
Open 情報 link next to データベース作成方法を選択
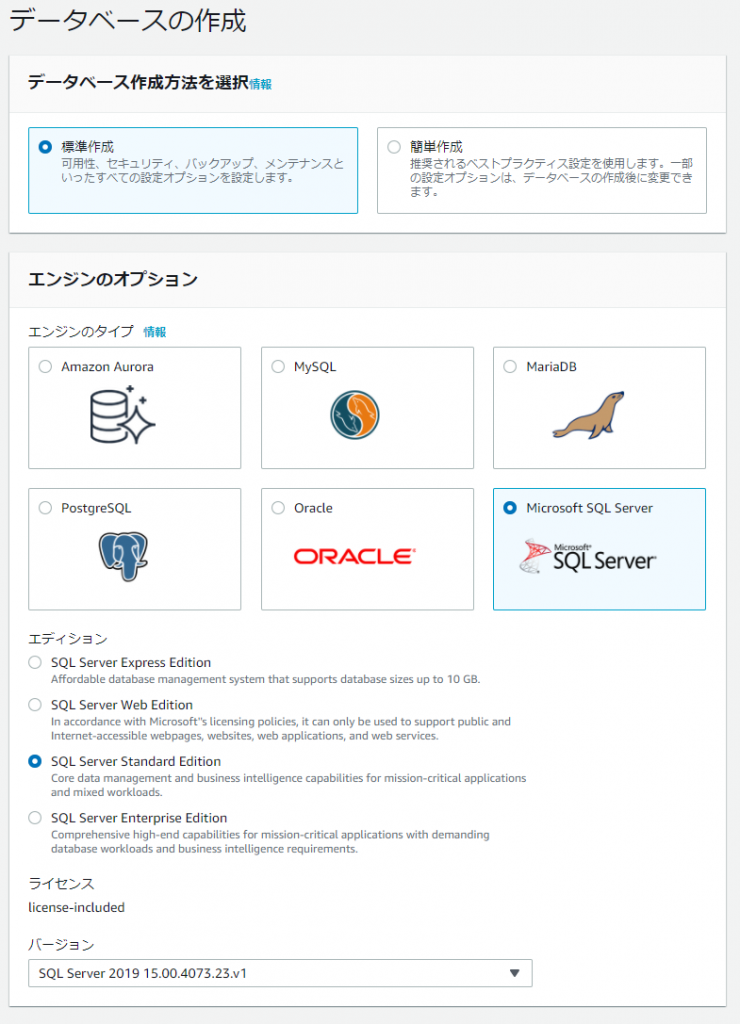pos(261,84)
